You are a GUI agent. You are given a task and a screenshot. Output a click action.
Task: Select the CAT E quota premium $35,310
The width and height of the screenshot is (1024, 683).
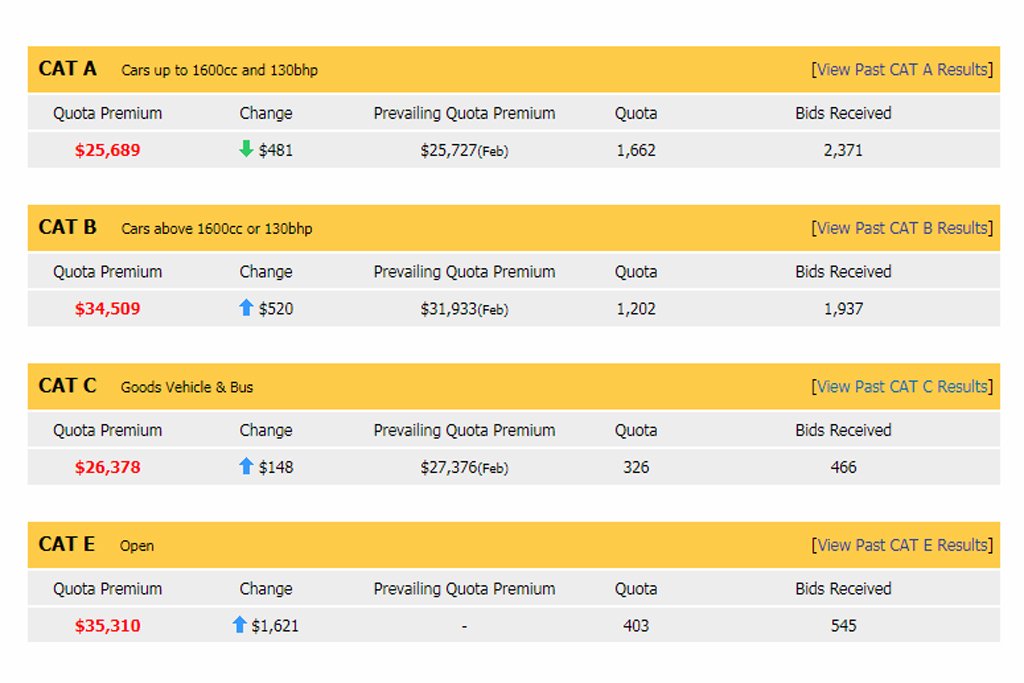[x=107, y=626]
